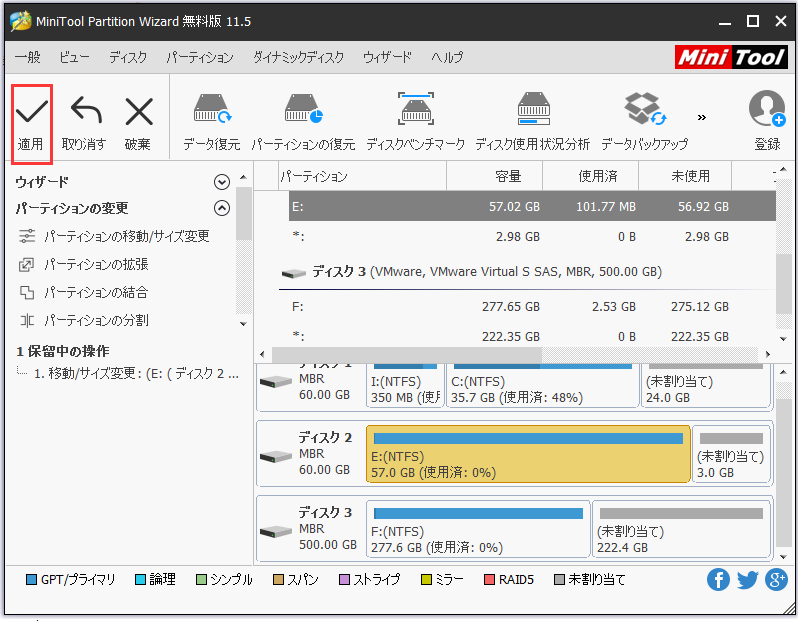The width and height of the screenshot is (798, 621).
Task: Click partition list scroll right arrow
Action: 768,354
